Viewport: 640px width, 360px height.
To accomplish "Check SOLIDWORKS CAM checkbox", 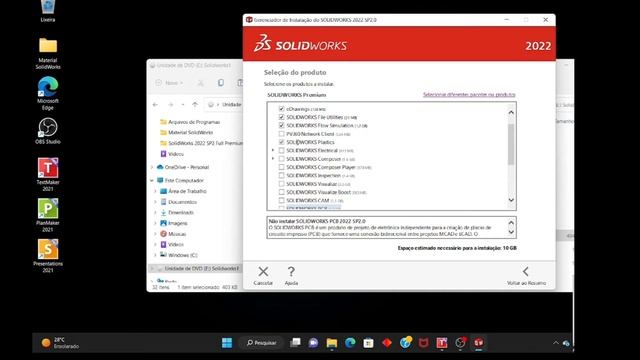I will (281, 200).
